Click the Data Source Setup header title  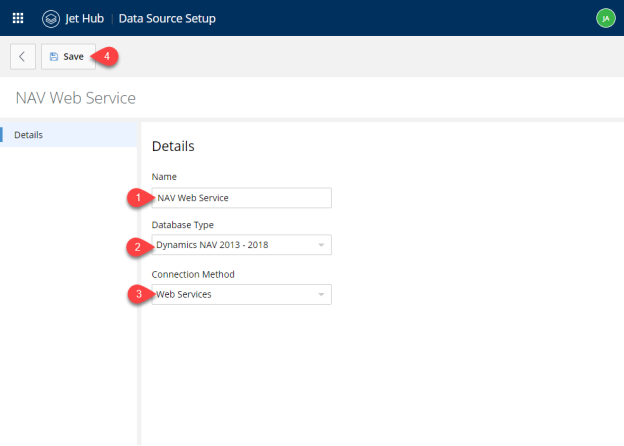[167, 19]
